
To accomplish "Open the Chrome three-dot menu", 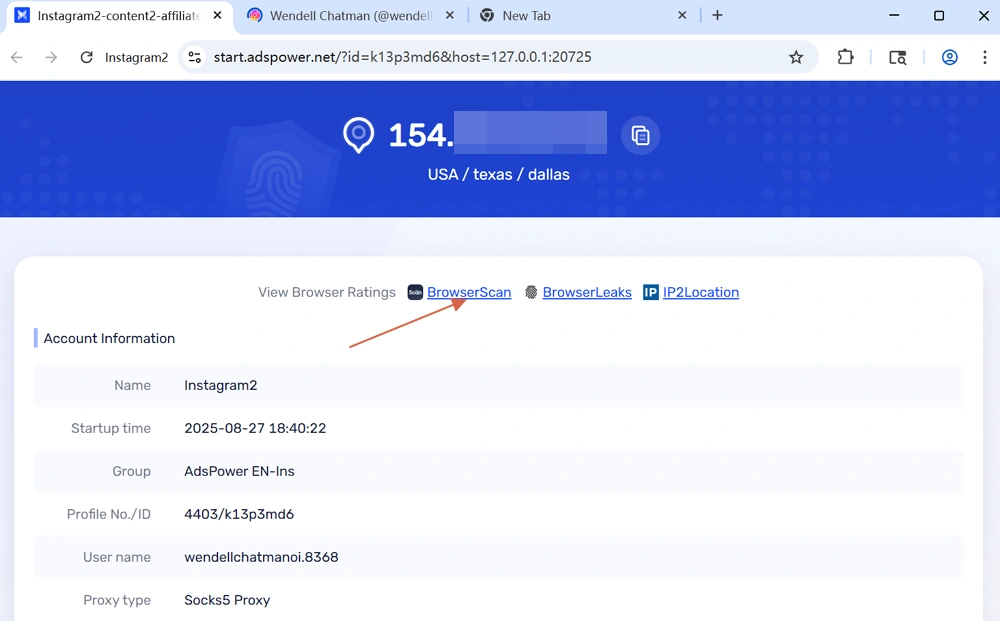I will tap(985, 57).
